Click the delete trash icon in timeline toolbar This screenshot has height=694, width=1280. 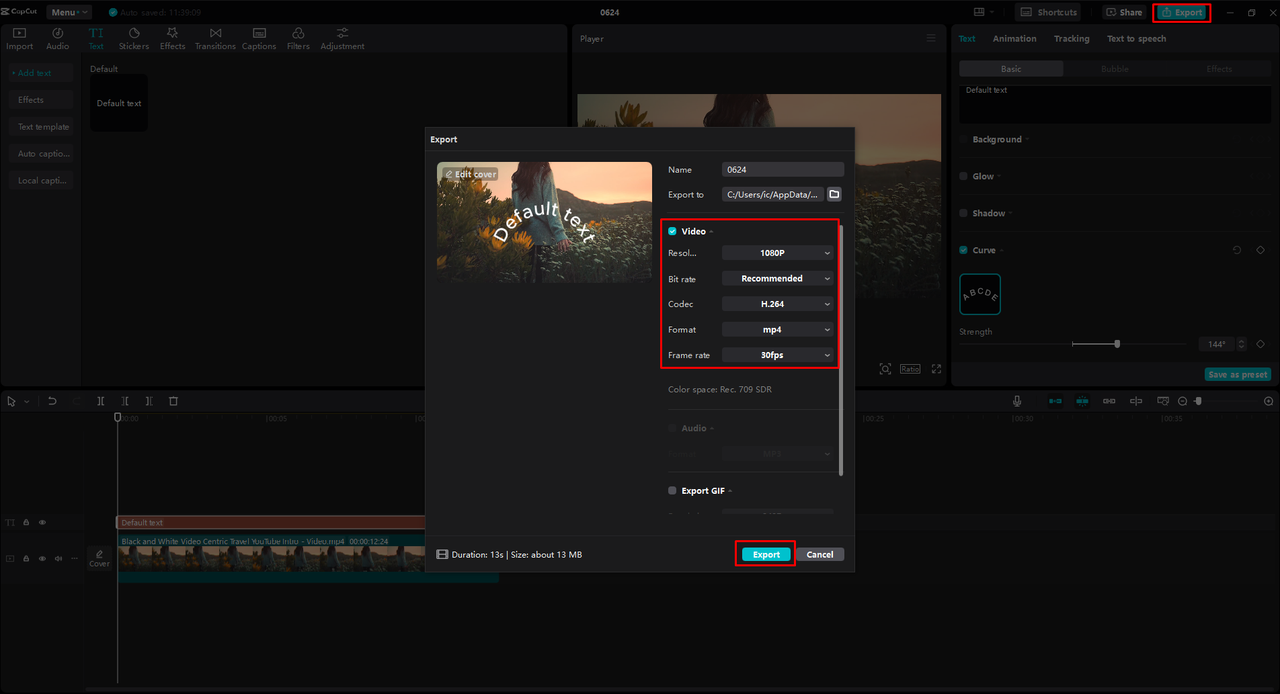pos(173,401)
